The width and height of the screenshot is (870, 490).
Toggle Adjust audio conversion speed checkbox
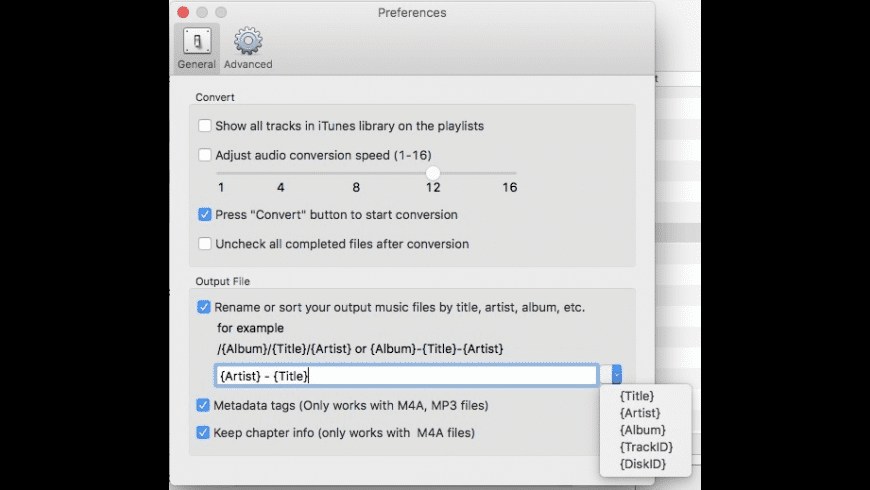(x=205, y=155)
